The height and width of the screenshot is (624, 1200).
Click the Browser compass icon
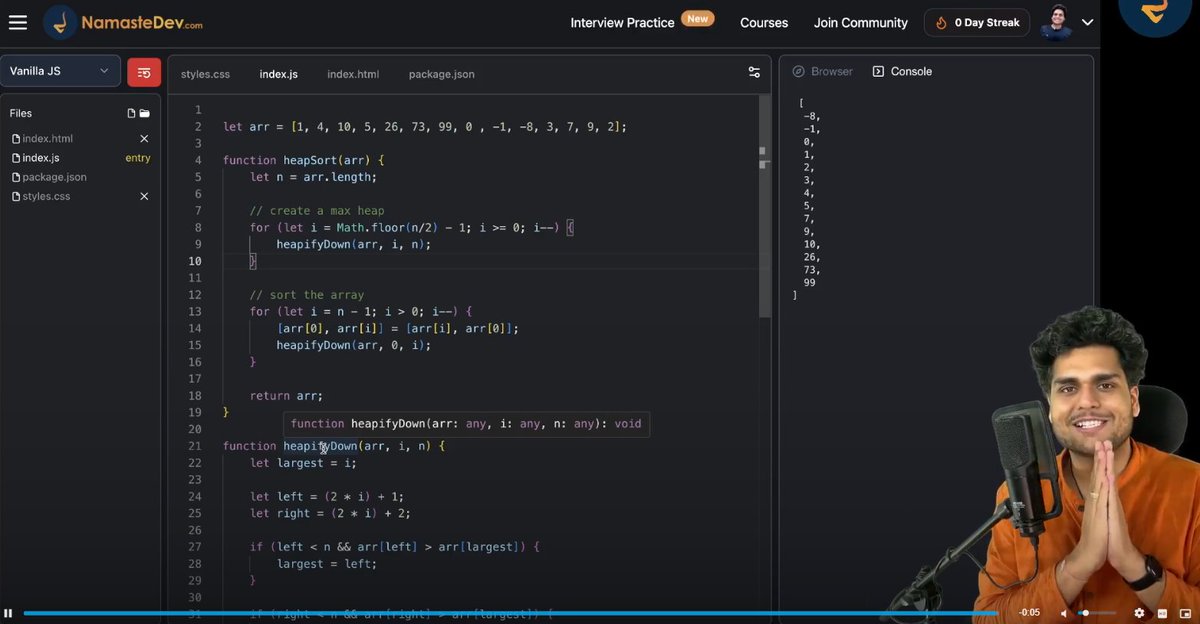pyautogui.click(x=798, y=71)
